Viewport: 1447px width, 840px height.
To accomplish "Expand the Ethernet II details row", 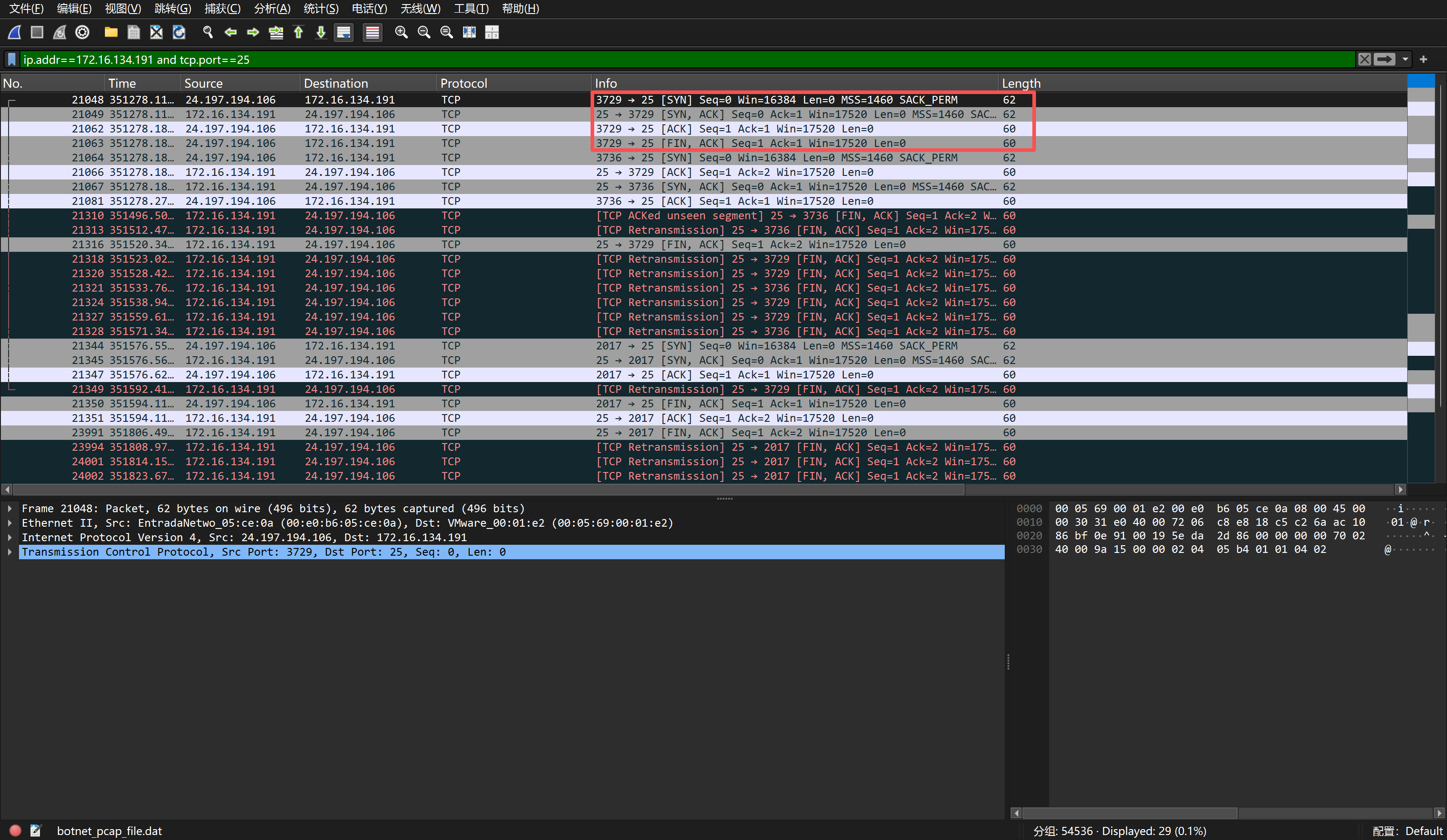I will [10, 523].
